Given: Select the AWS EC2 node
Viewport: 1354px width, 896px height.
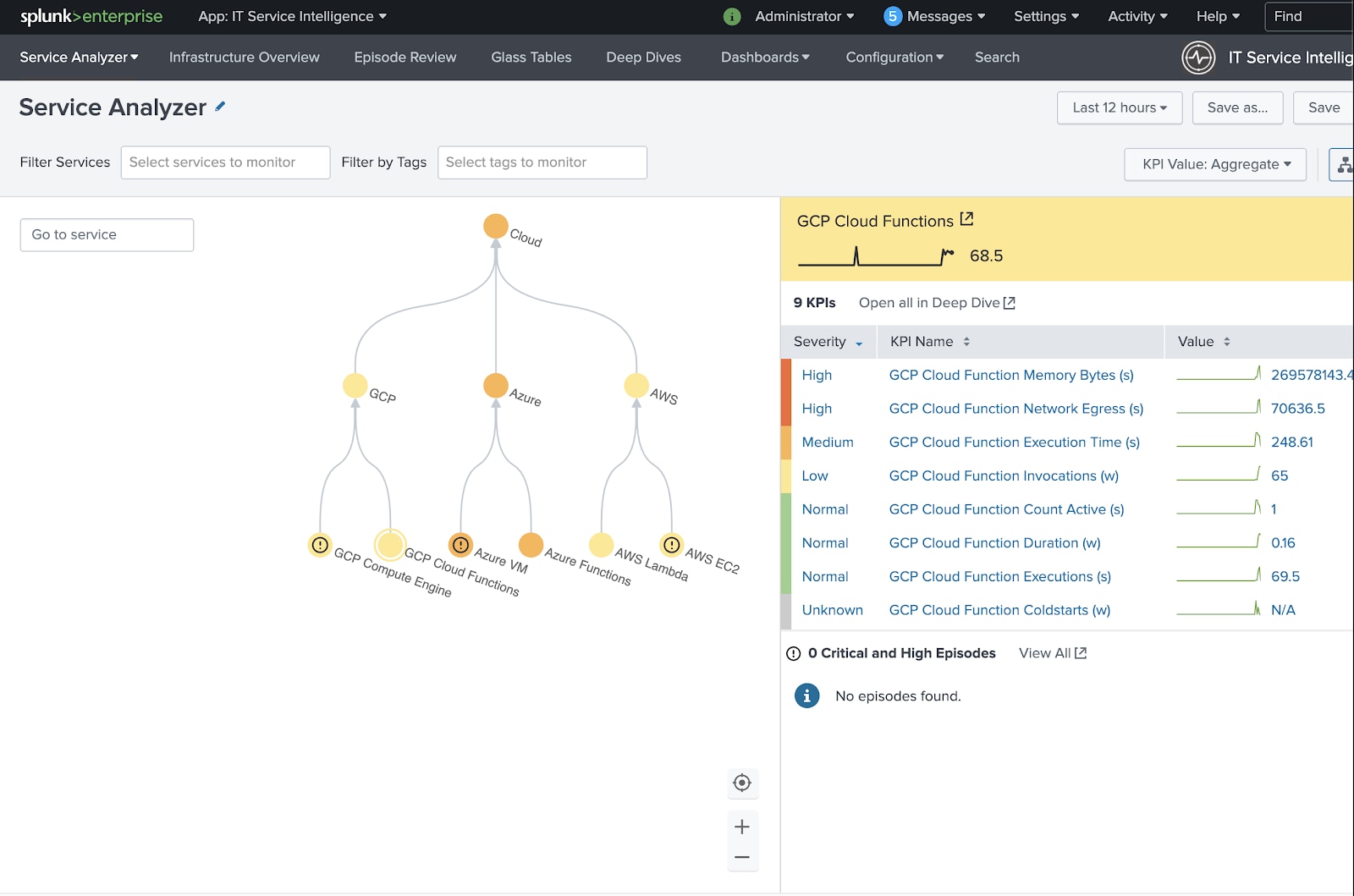Looking at the screenshot, I should (x=672, y=545).
